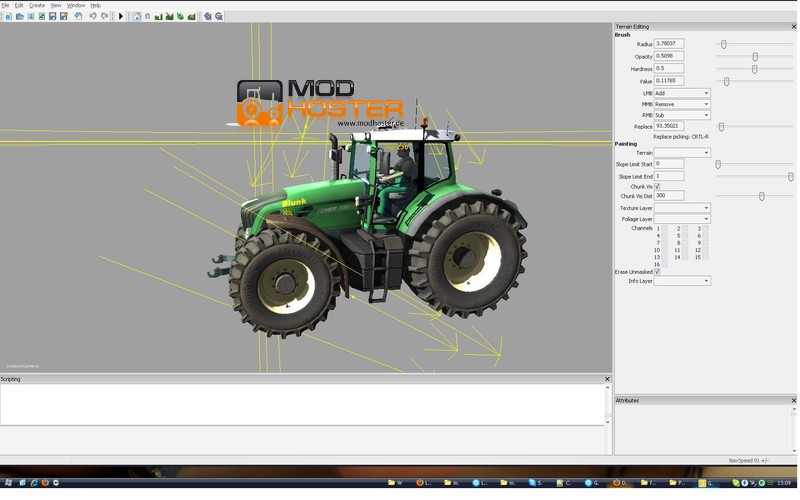Click the Replace value field

coord(669,126)
